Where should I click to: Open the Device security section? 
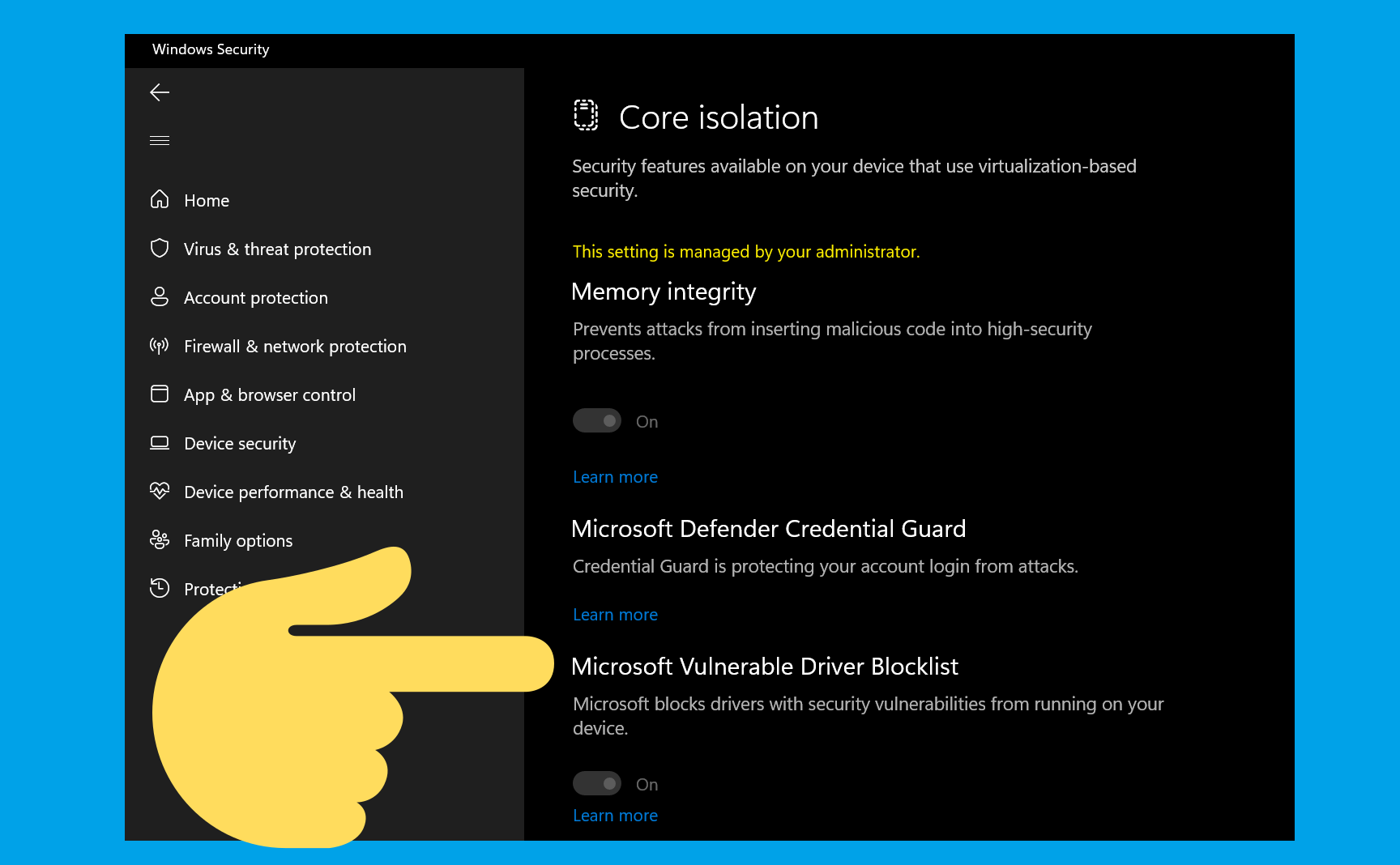240,444
